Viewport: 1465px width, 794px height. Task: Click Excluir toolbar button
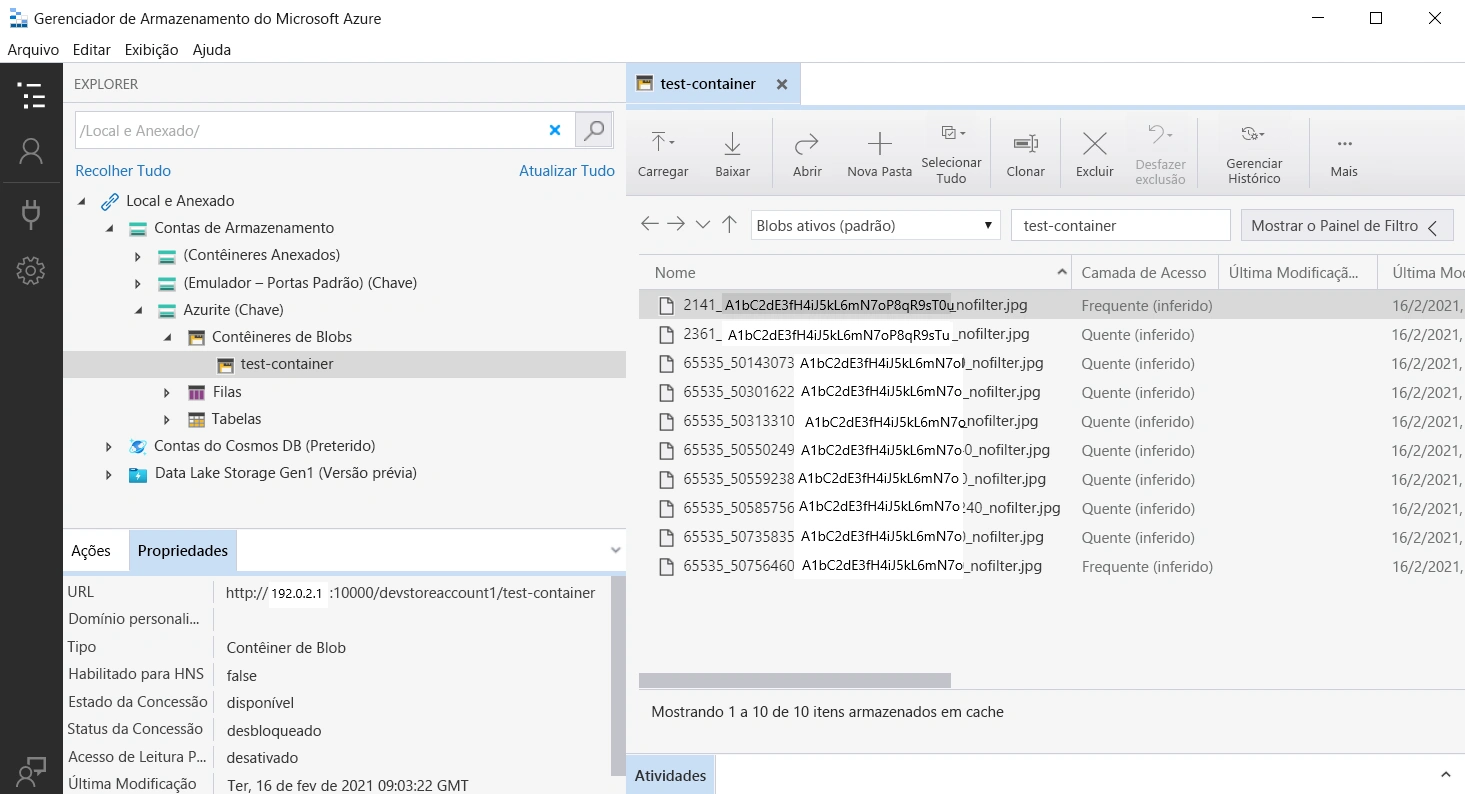1095,153
